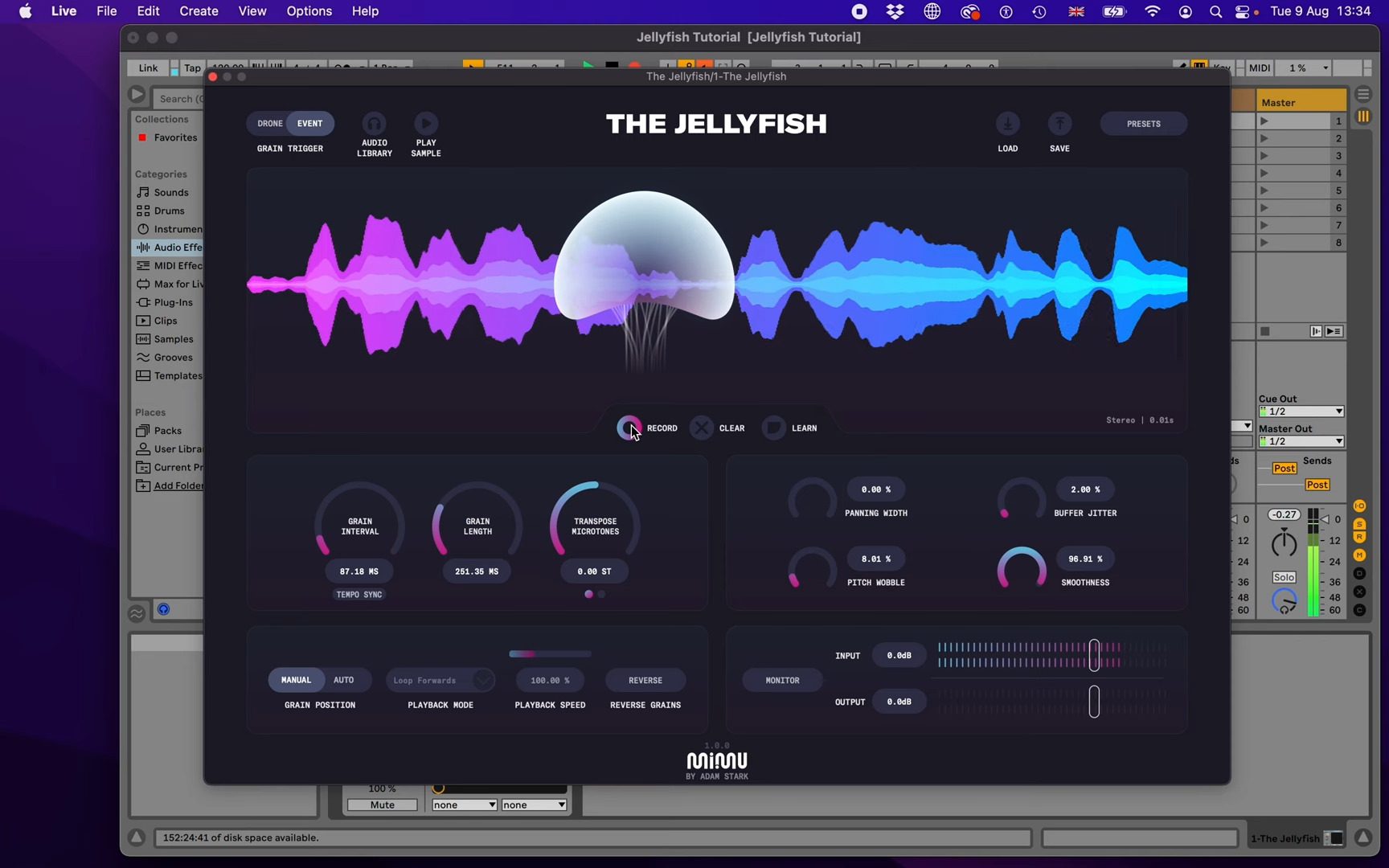This screenshot has width=1389, height=868.
Task: Open the Help menu
Action: (365, 11)
